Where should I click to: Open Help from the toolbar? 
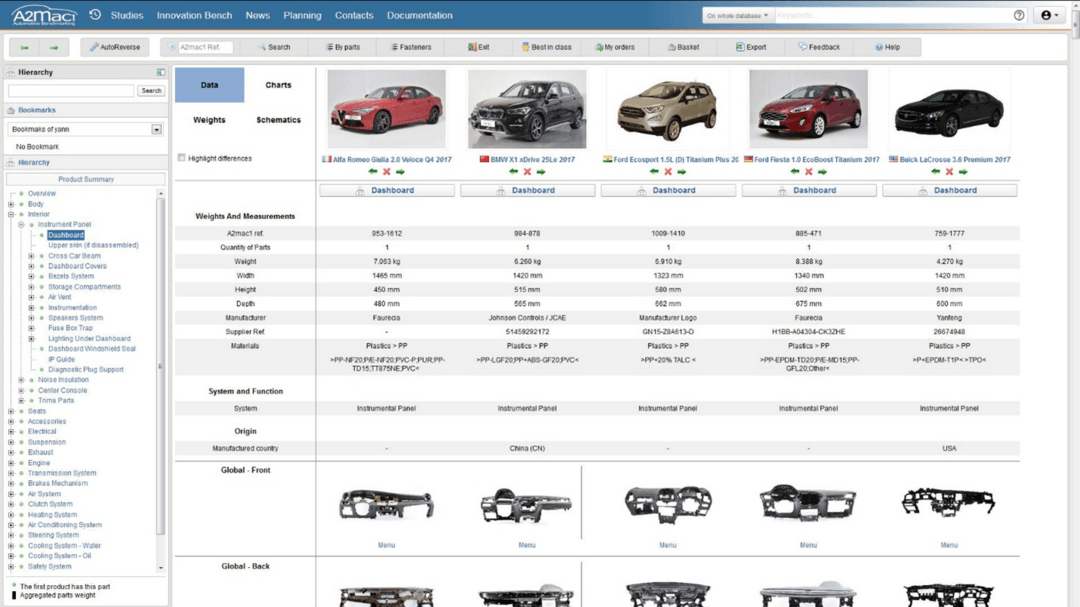[887, 48]
